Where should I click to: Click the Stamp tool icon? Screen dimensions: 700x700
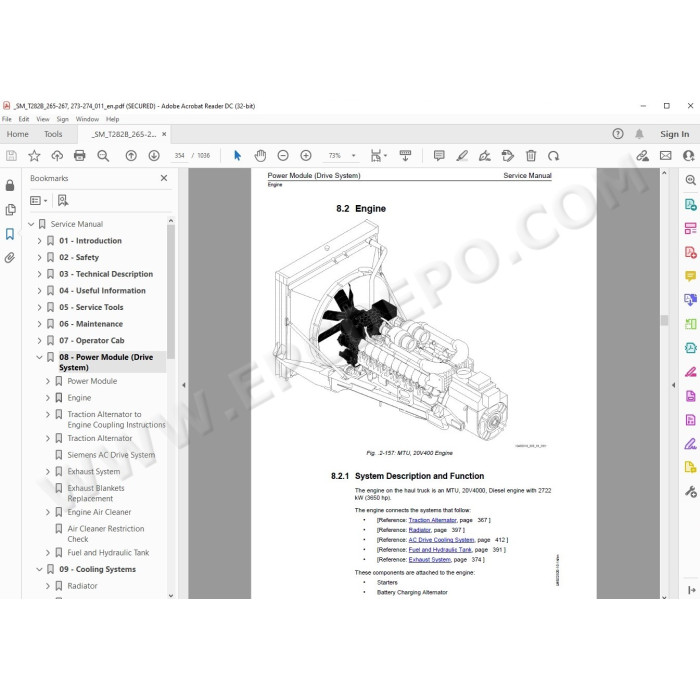coord(508,155)
